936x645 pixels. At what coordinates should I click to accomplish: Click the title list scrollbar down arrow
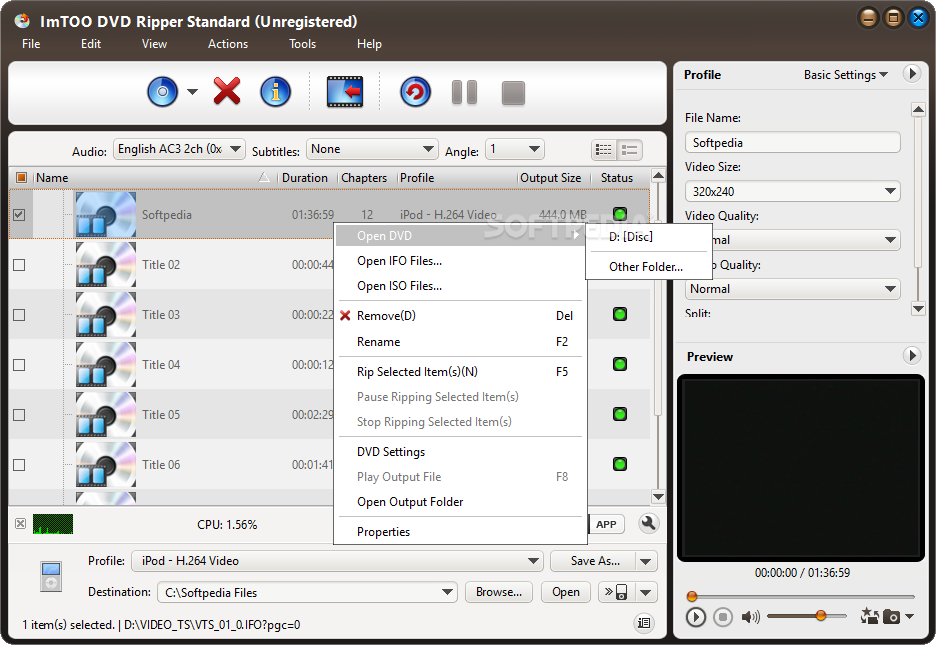[x=658, y=496]
